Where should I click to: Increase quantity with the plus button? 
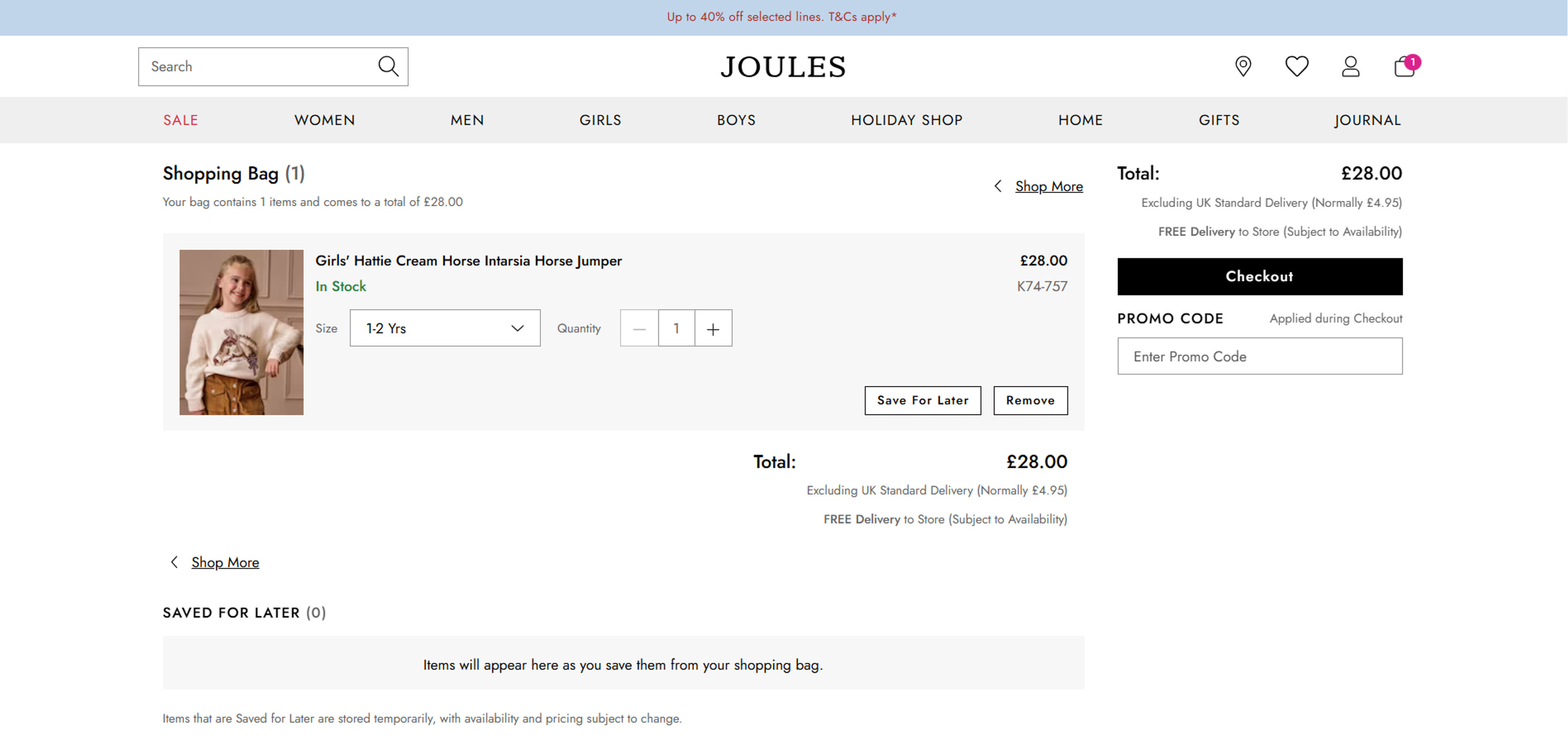click(713, 329)
